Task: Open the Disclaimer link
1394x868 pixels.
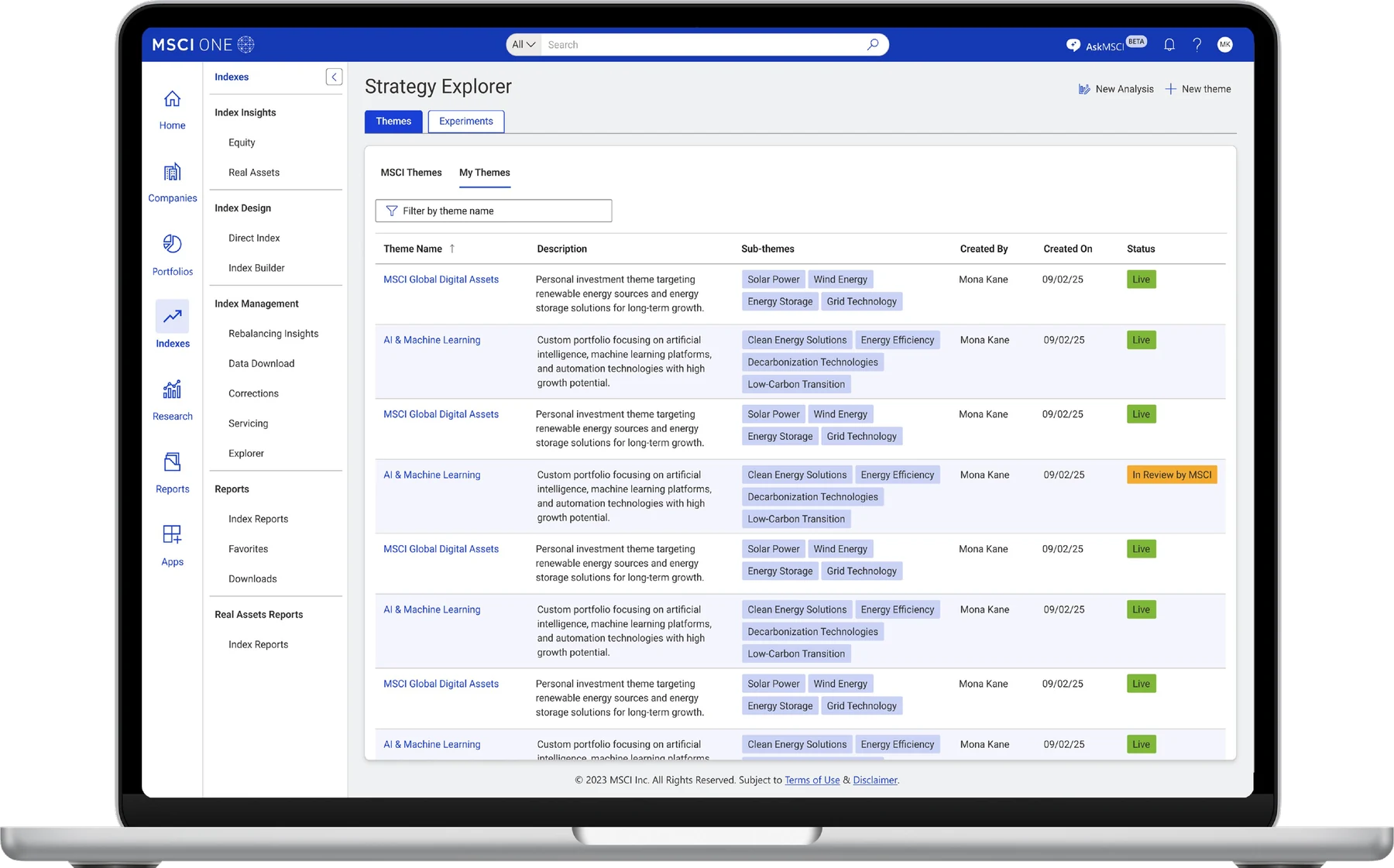Action: click(x=875, y=780)
